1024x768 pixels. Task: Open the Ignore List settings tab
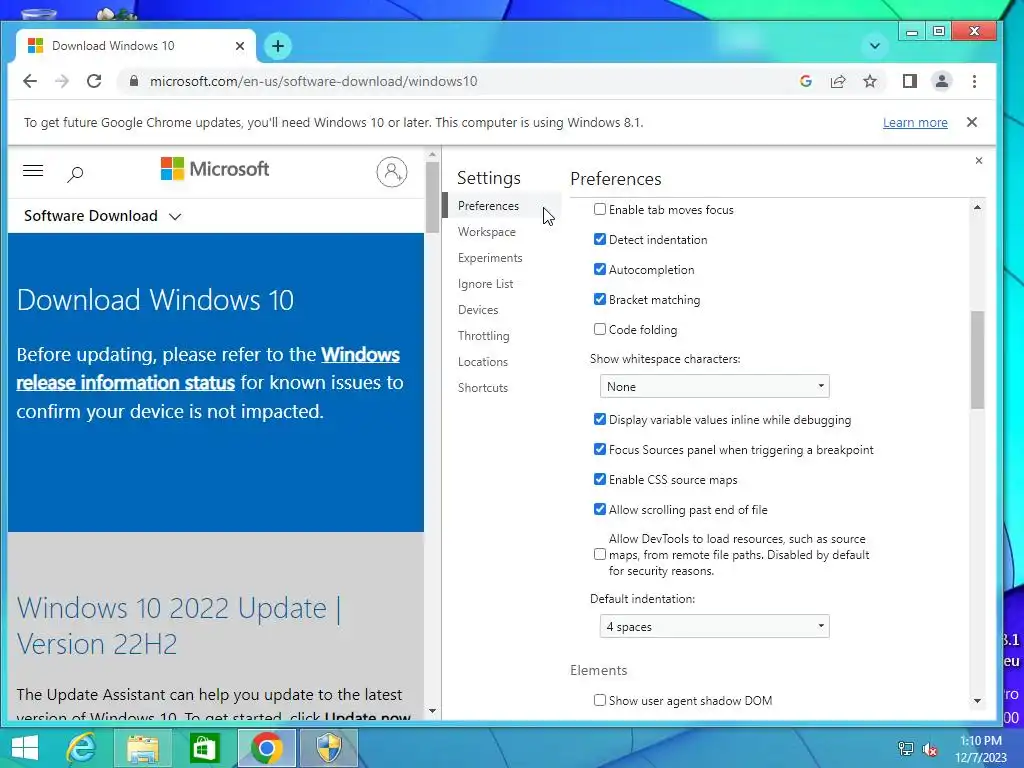point(485,284)
